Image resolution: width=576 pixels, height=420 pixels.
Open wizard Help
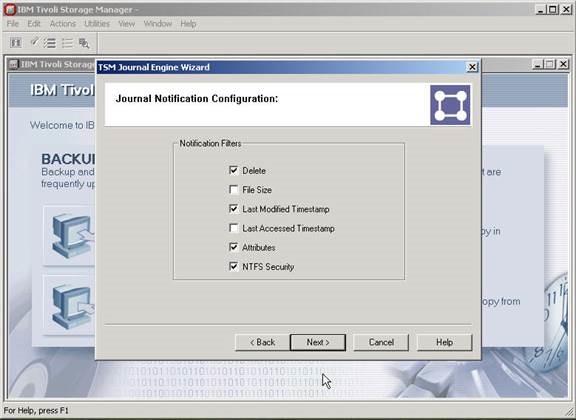pyautogui.click(x=444, y=342)
